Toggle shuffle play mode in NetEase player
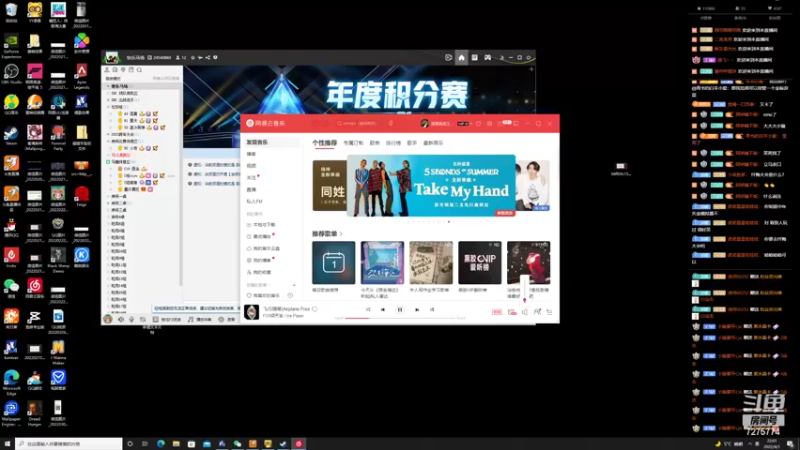 pos(368,309)
